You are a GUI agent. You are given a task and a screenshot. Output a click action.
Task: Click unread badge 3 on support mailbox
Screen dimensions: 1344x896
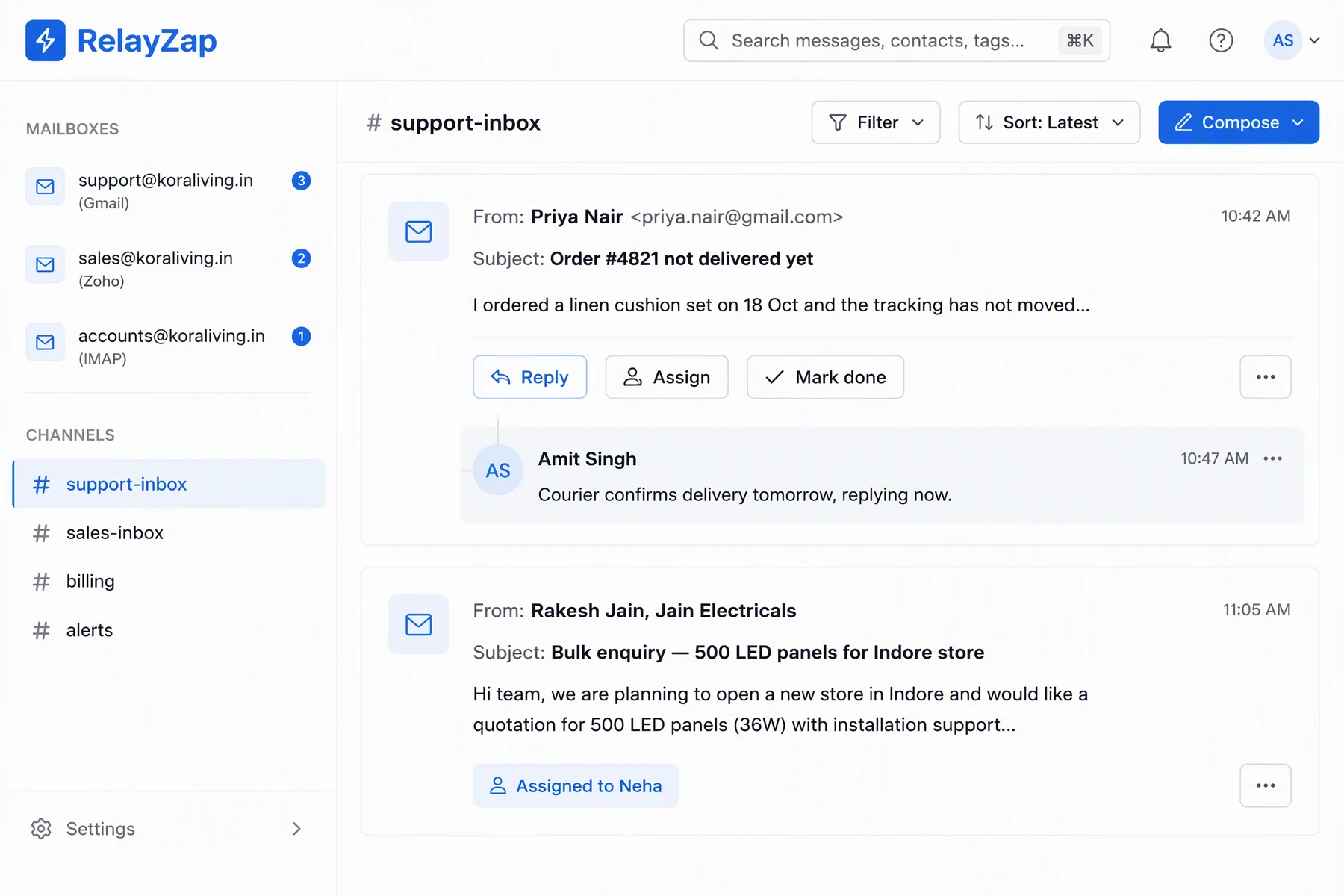pos(301,181)
